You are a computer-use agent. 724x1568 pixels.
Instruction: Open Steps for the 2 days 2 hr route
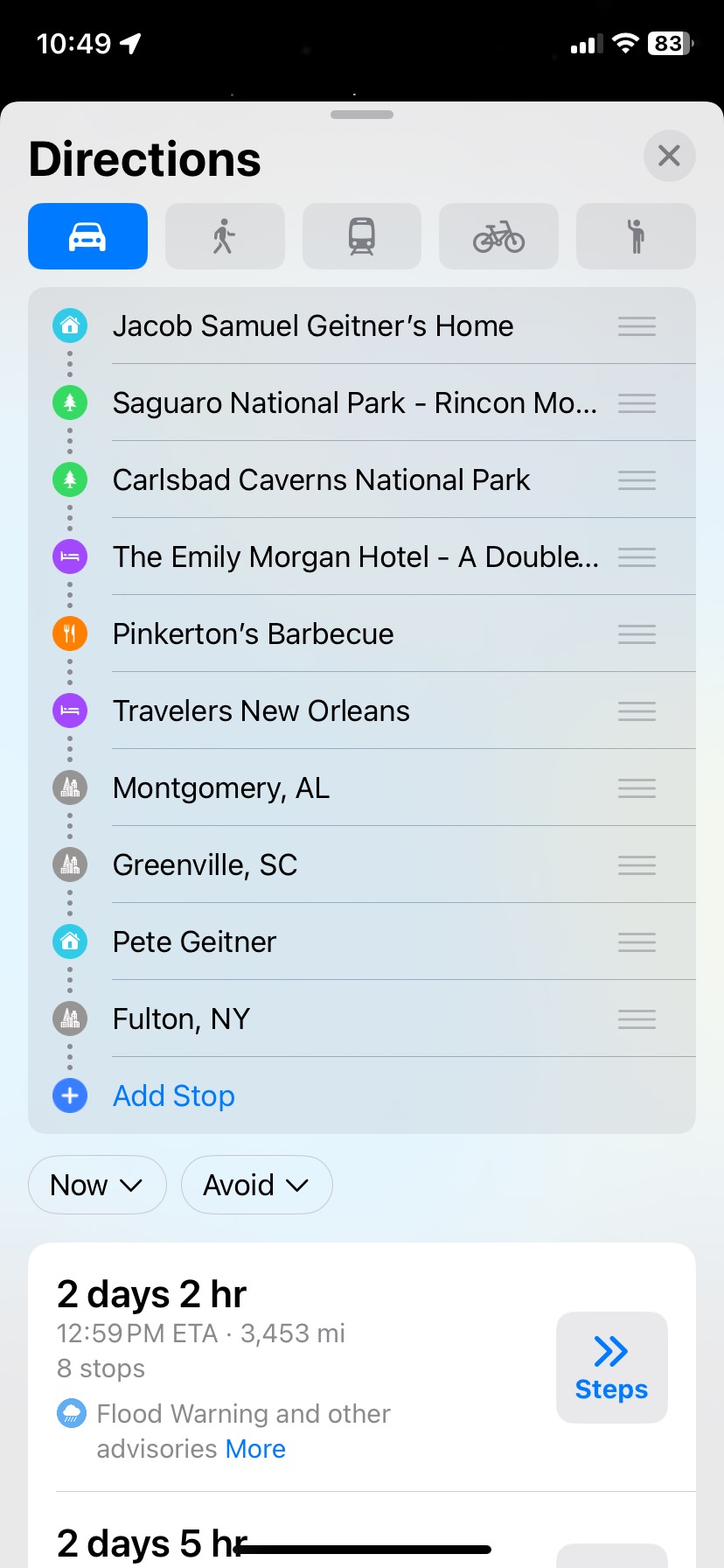click(612, 1368)
